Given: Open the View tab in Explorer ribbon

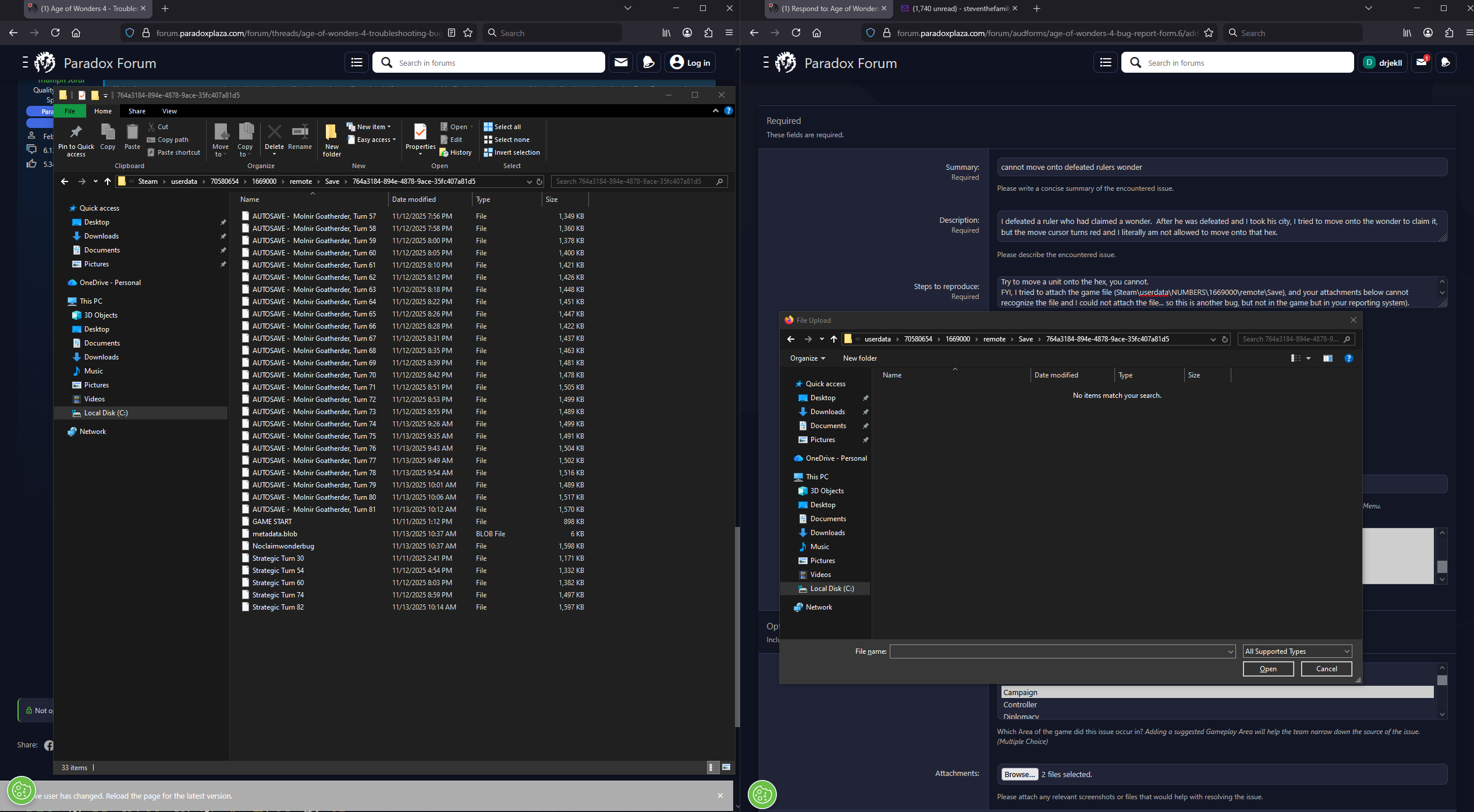Looking at the screenshot, I should (x=169, y=111).
